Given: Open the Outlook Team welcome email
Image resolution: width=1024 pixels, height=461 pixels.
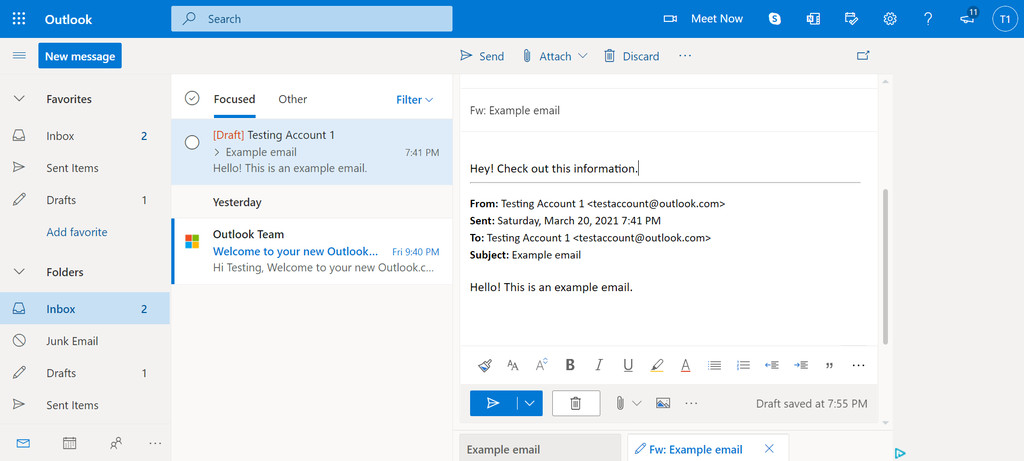Looking at the screenshot, I should coord(312,251).
